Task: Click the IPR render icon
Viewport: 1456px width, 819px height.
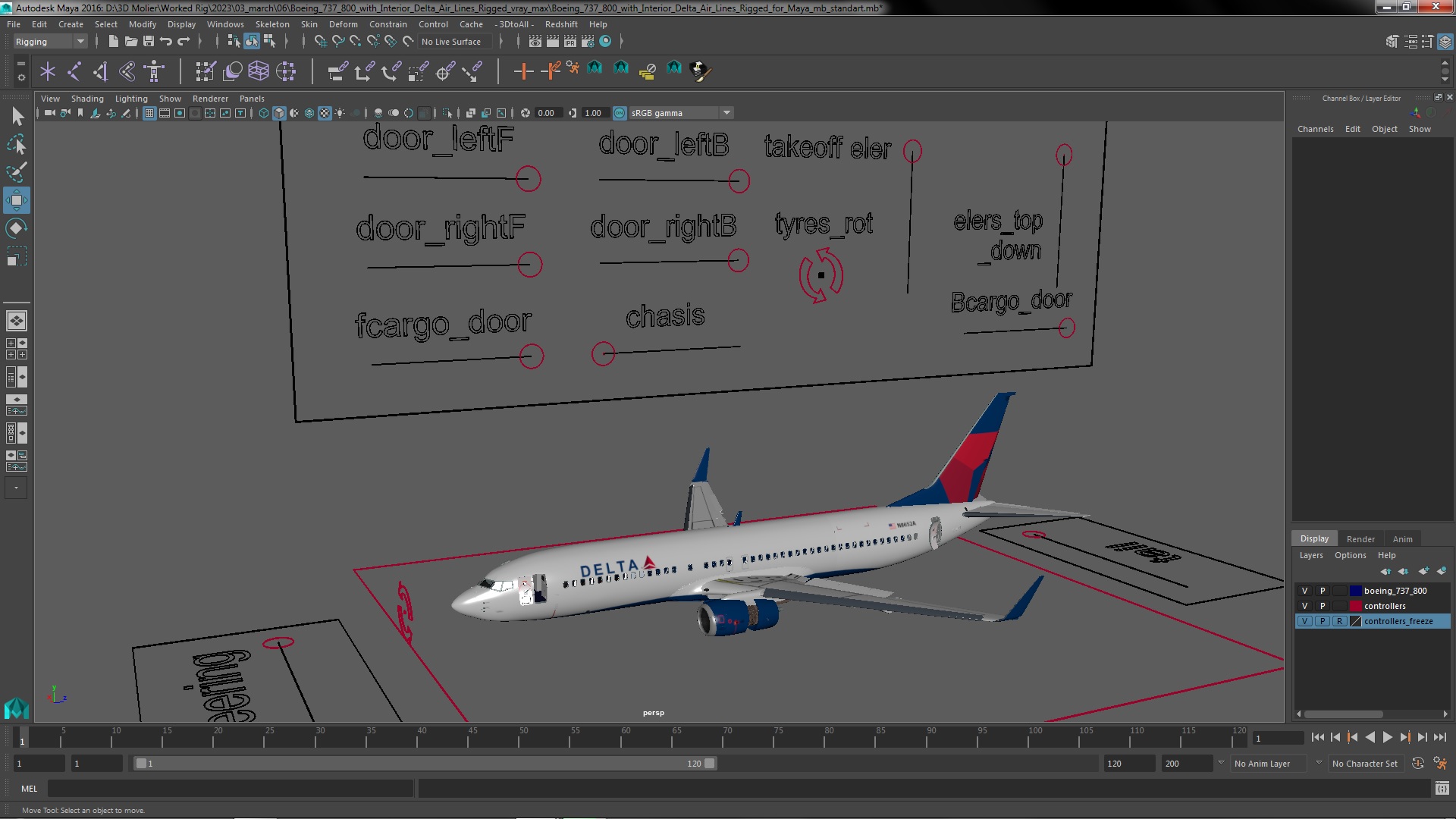Action: pyautogui.click(x=570, y=41)
